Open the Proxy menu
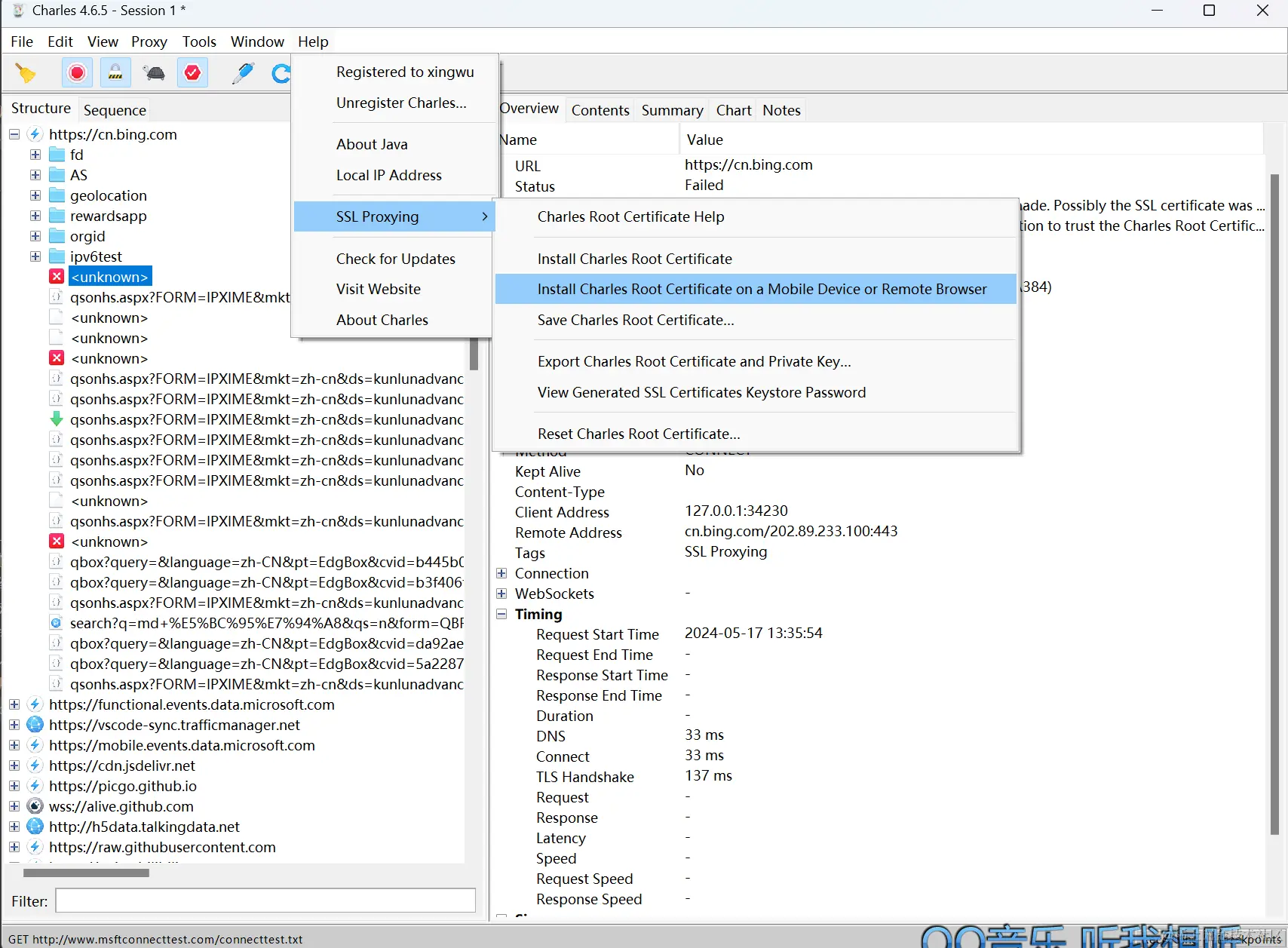Image resolution: width=1288 pixels, height=948 pixels. click(x=149, y=41)
